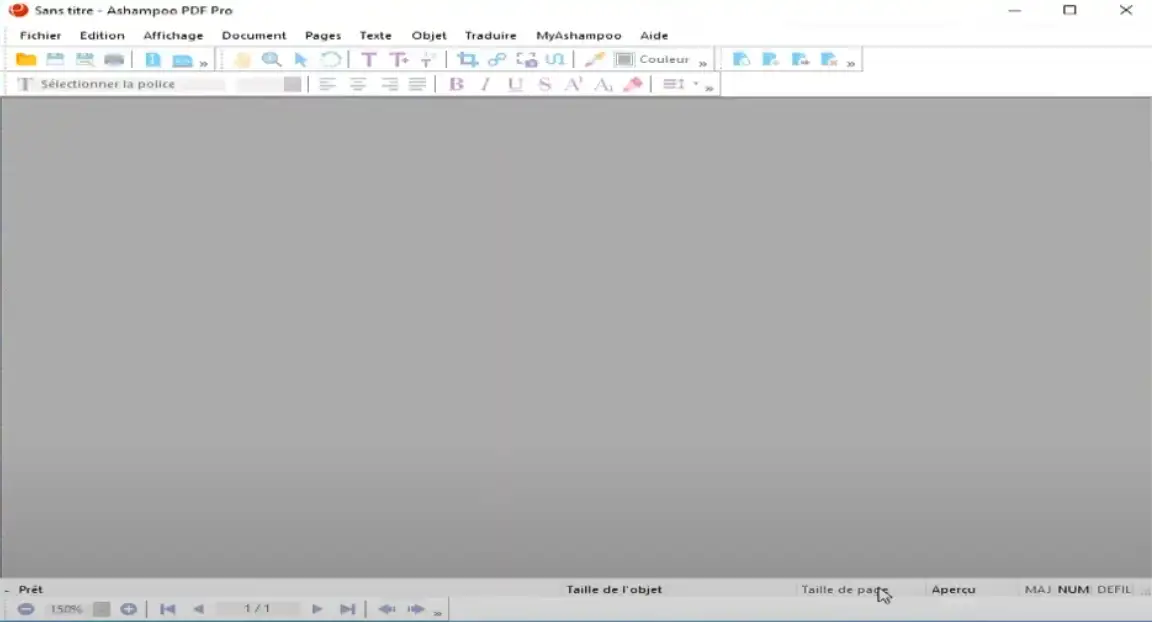
Task: Go to the next page
Action: (x=317, y=609)
